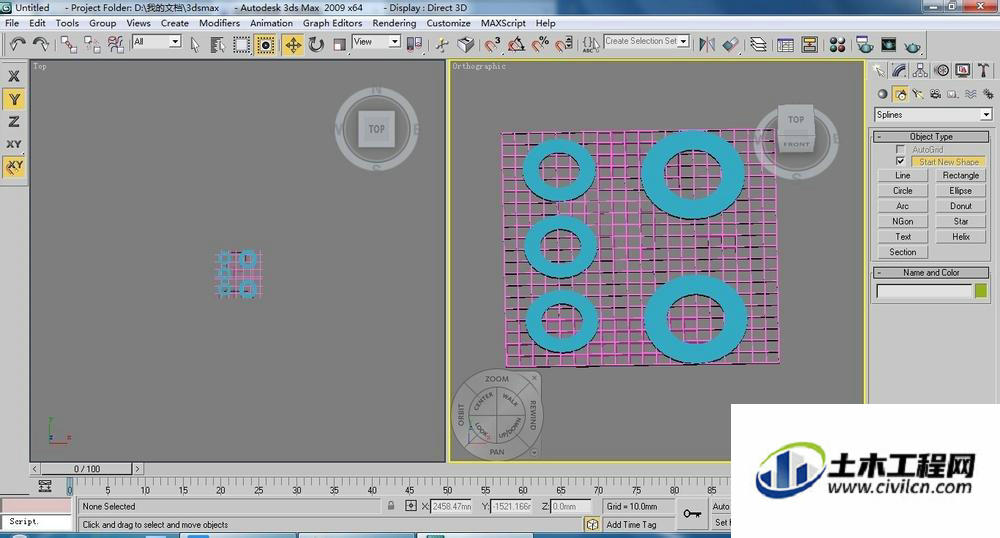Open the Rendering menu
Viewport: 1000px width, 538px height.
(x=394, y=23)
